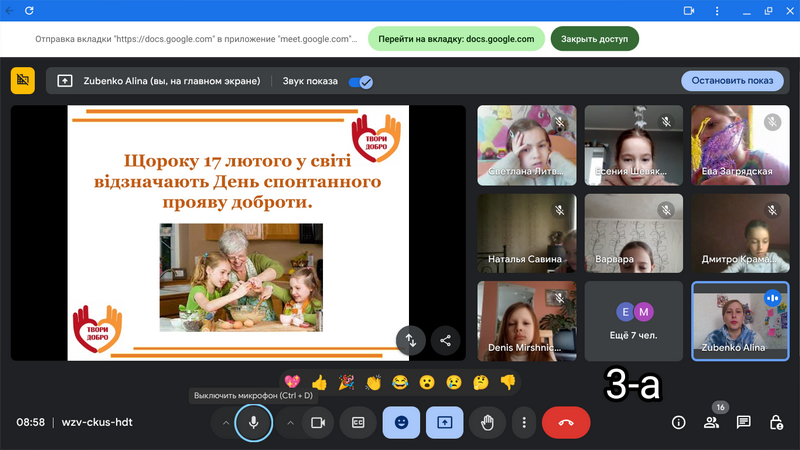Expand audio settings chevron beside microphone
Image resolution: width=800 pixels, height=450 pixels.
coord(226,422)
